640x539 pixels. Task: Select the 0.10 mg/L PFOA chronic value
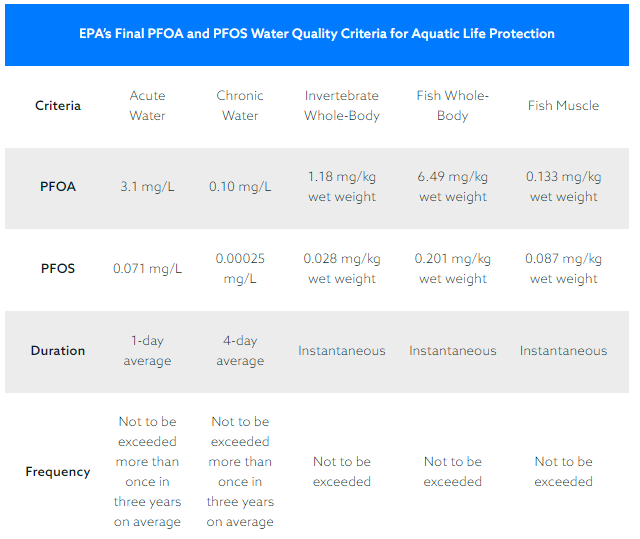pyautogui.click(x=240, y=187)
